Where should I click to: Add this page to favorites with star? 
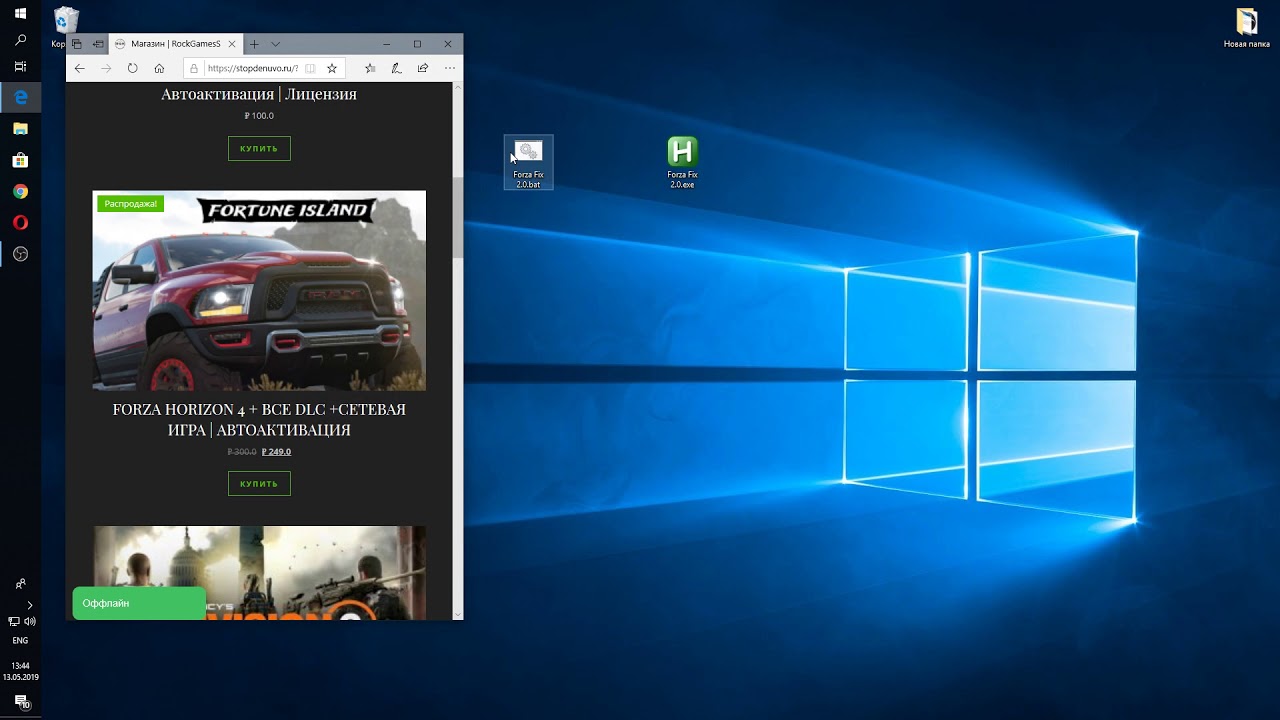point(332,69)
